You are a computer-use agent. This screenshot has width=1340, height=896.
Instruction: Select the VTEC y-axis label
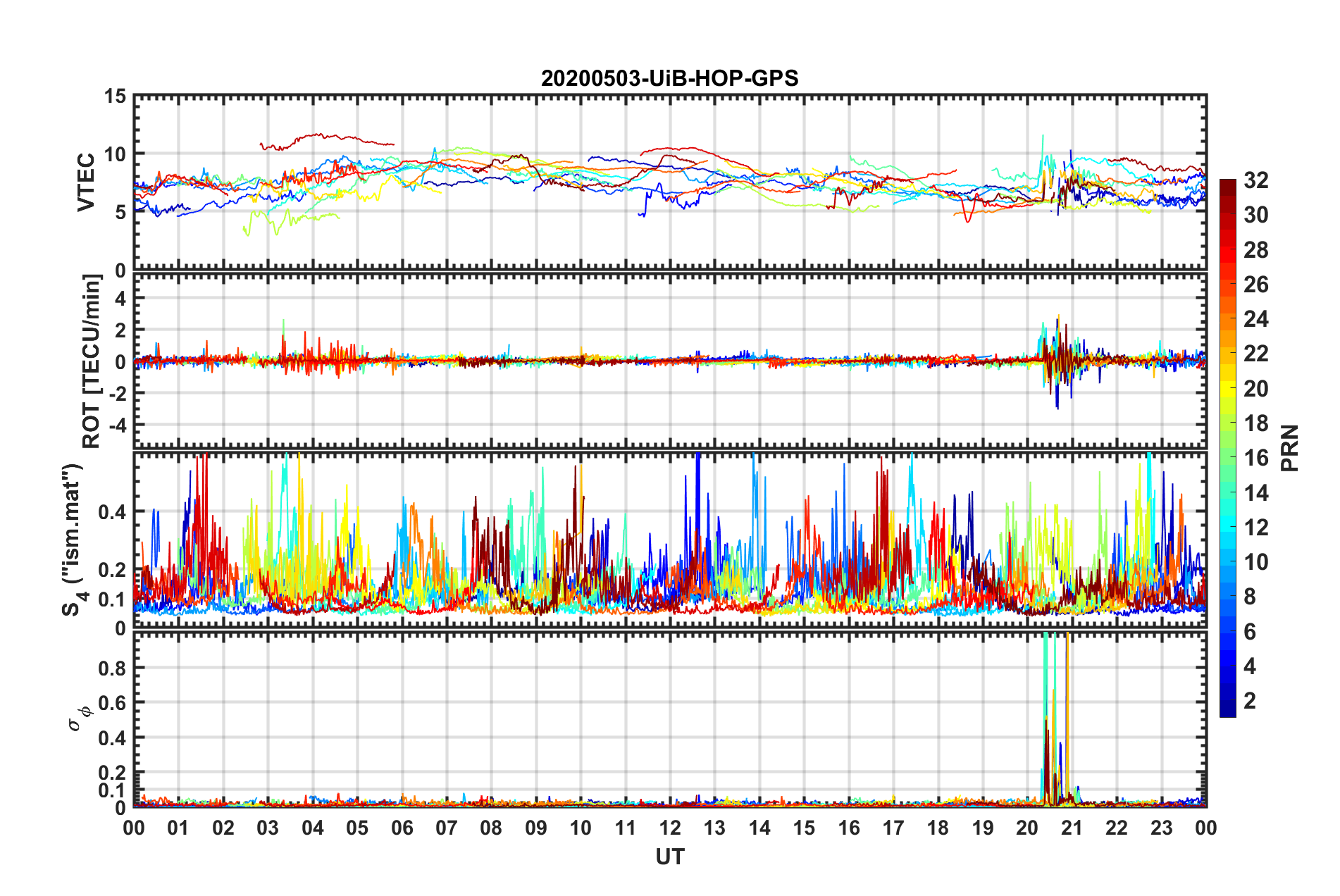pos(86,182)
